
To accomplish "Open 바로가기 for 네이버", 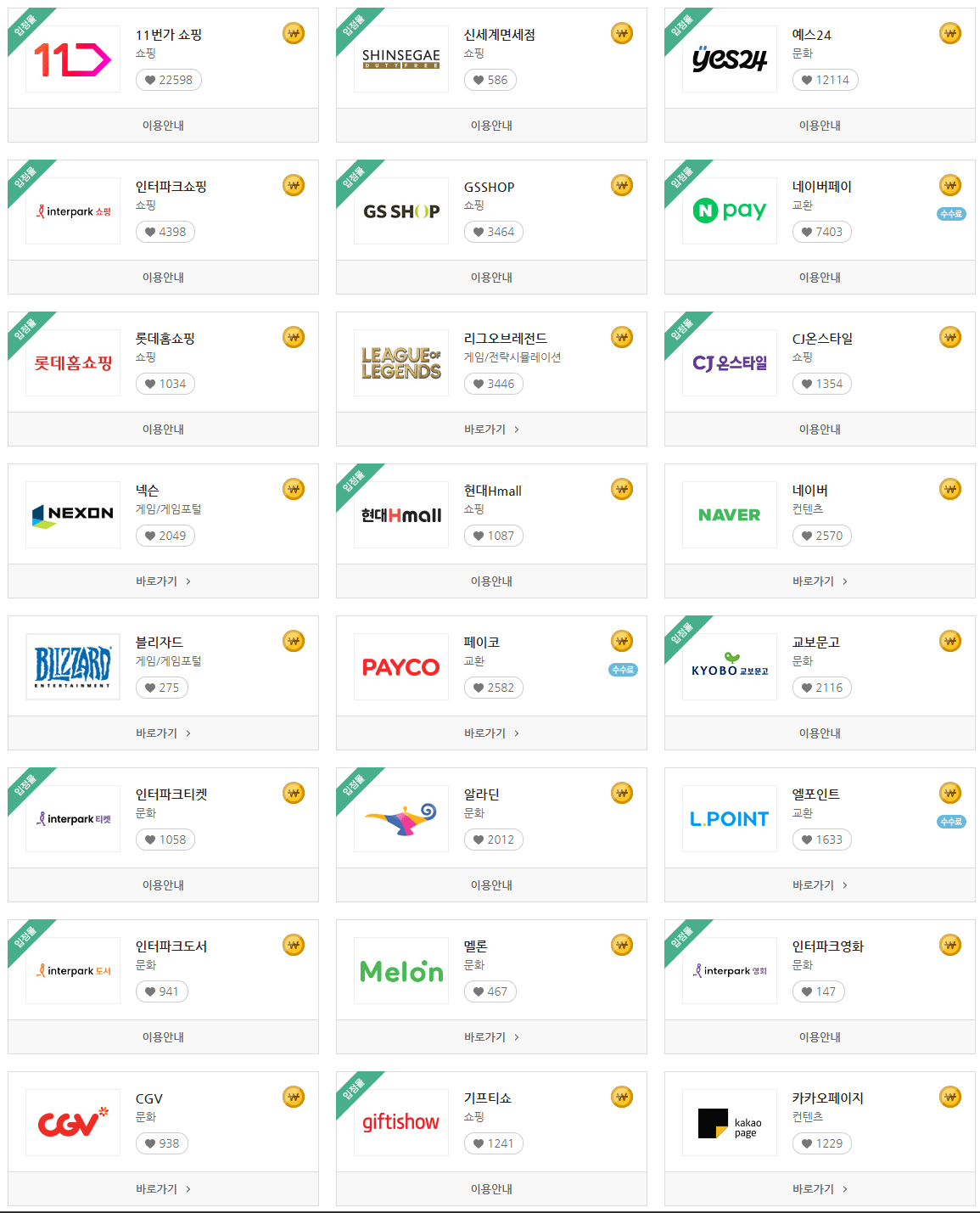I will 820,581.
